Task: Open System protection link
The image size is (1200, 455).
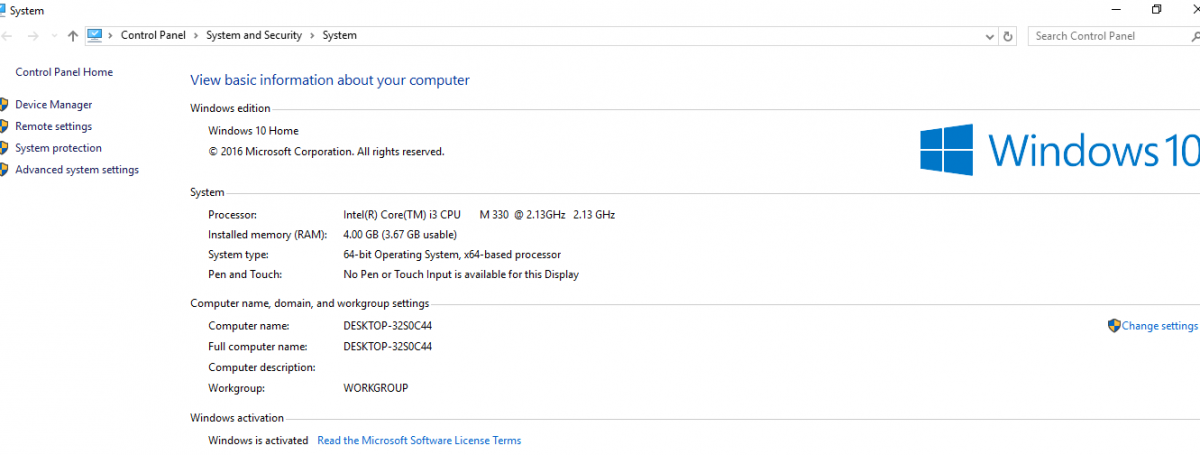Action: click(59, 148)
